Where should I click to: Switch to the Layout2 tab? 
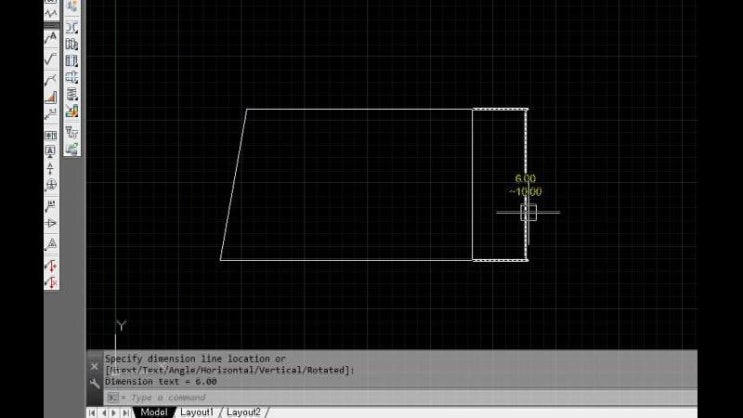pyautogui.click(x=244, y=412)
